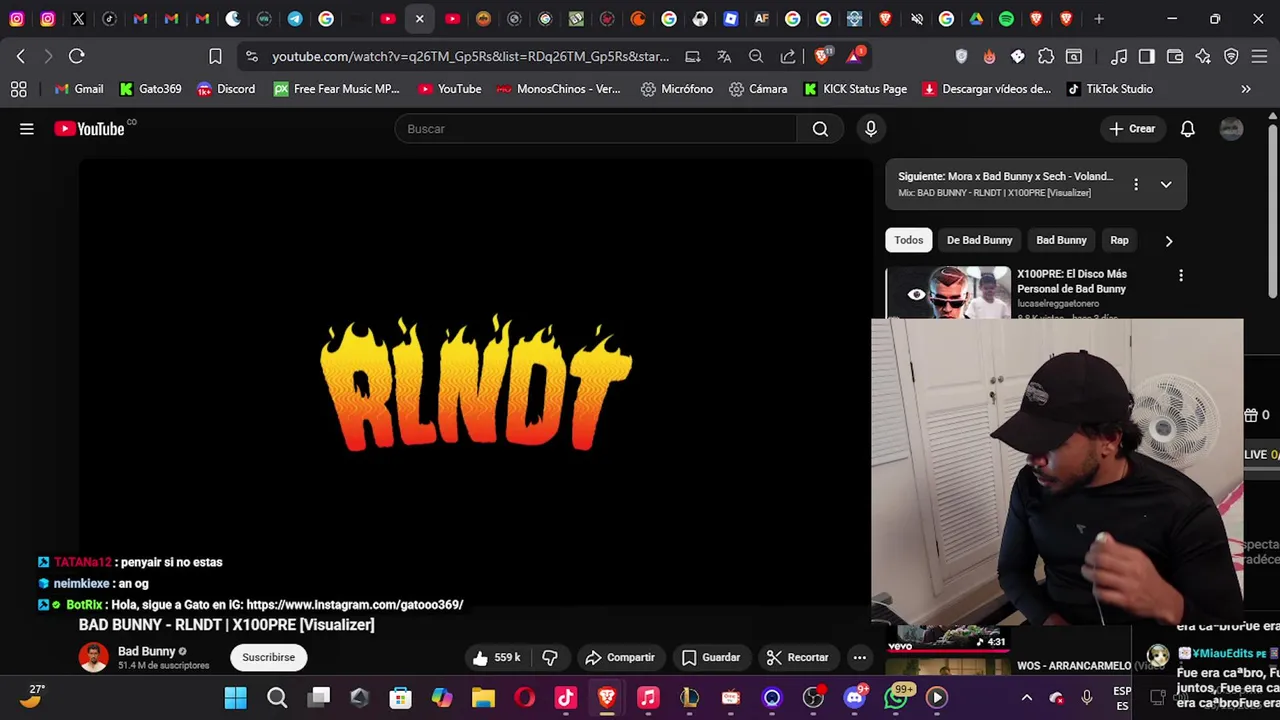Open Brave VPN shield icon
The image size is (1280, 720).
[x=1231, y=57]
